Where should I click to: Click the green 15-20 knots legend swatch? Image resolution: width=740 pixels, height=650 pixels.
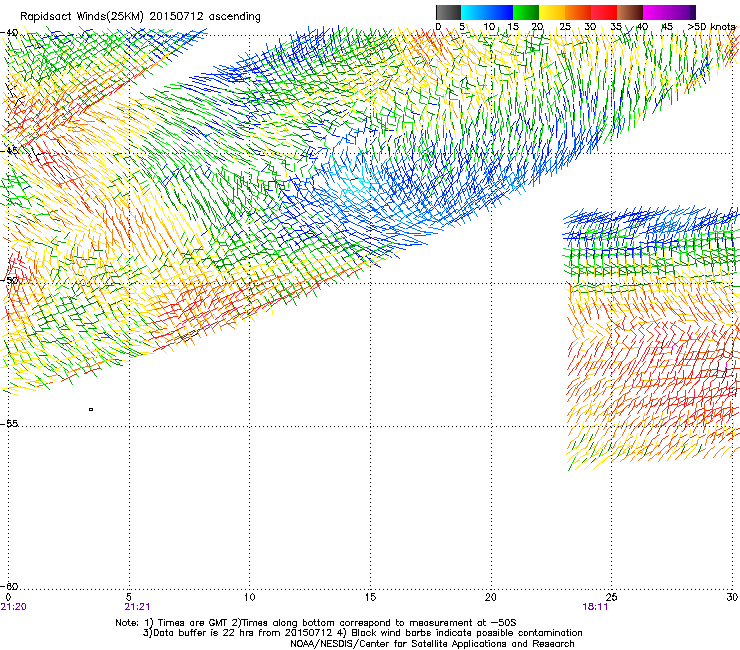pyautogui.click(x=526, y=12)
